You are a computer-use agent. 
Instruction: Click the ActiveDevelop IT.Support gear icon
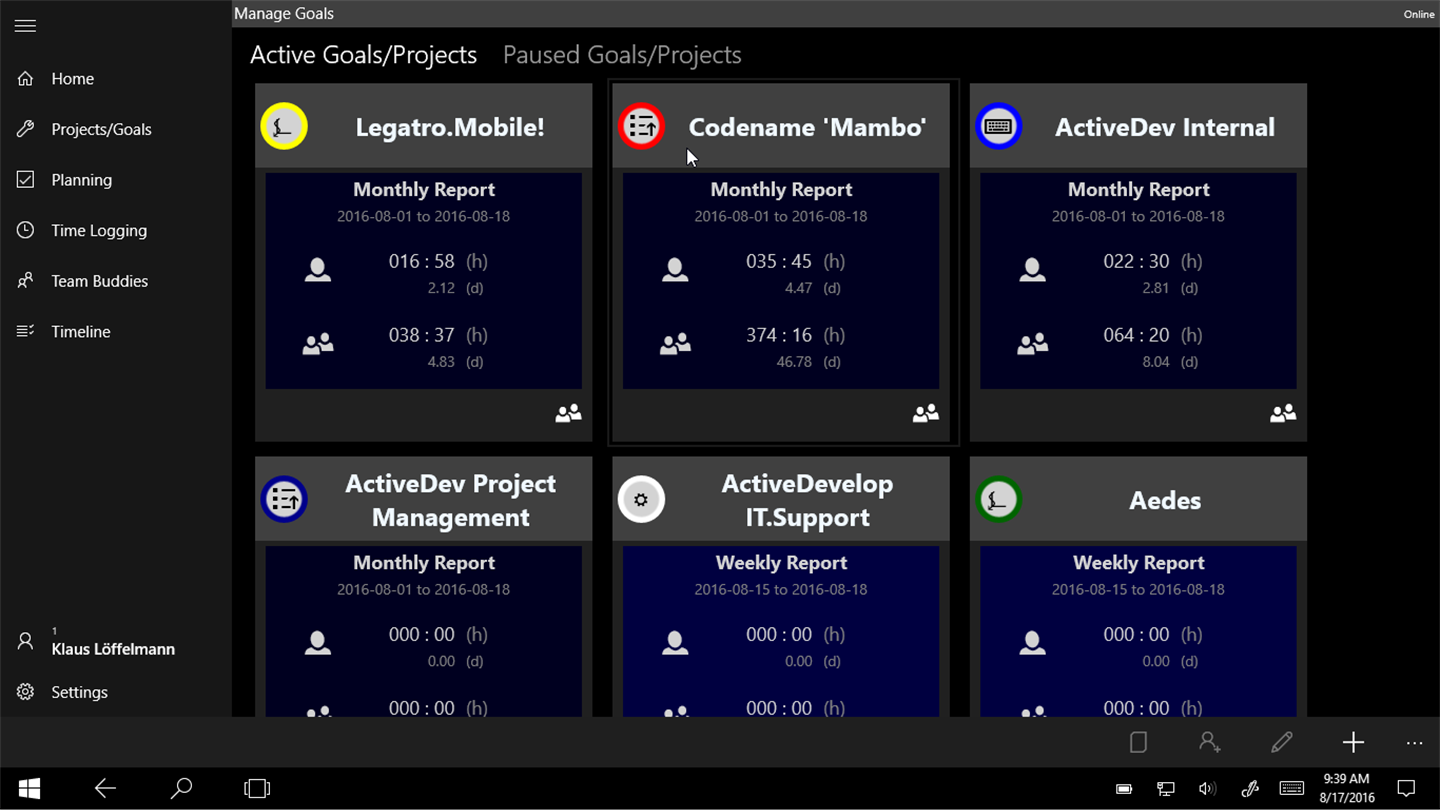(x=641, y=500)
